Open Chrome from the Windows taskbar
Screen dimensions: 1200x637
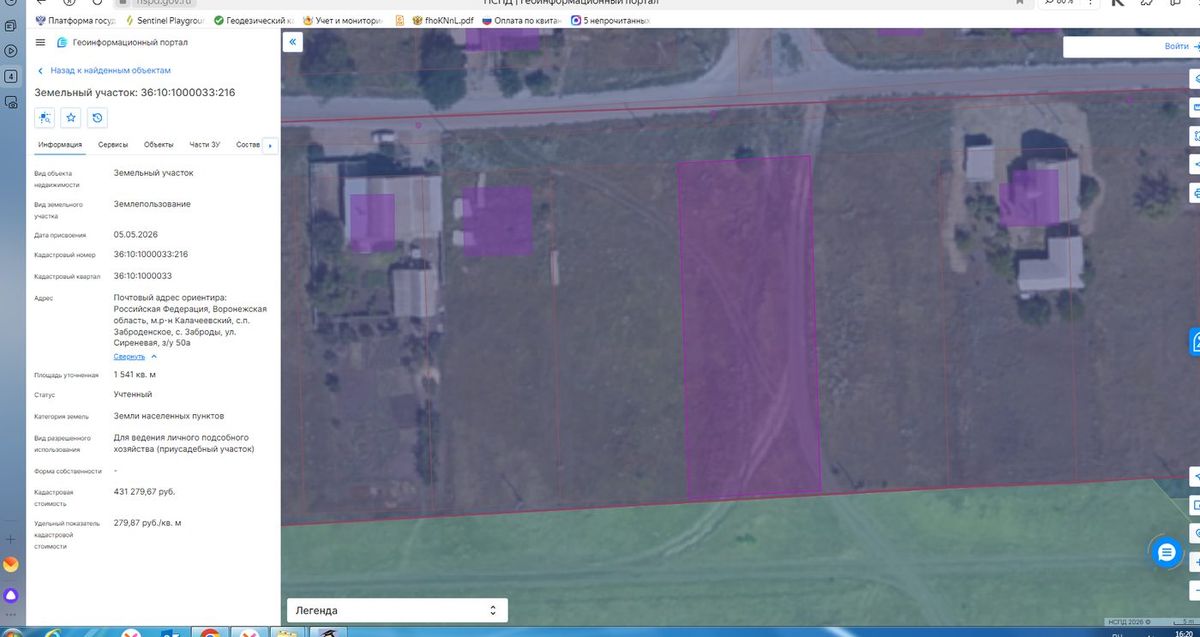[209, 632]
